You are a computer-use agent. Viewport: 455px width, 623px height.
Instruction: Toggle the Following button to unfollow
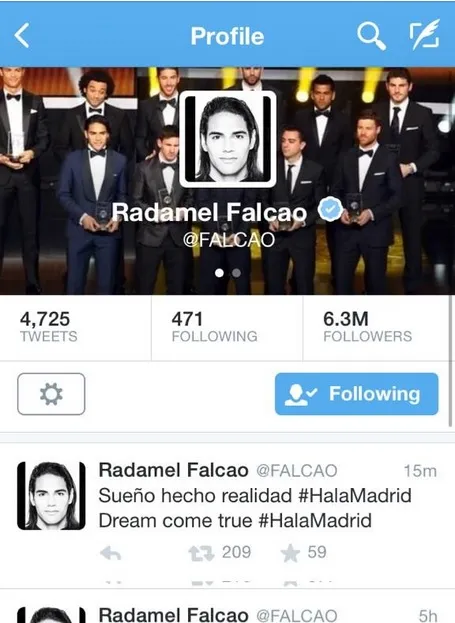356,394
